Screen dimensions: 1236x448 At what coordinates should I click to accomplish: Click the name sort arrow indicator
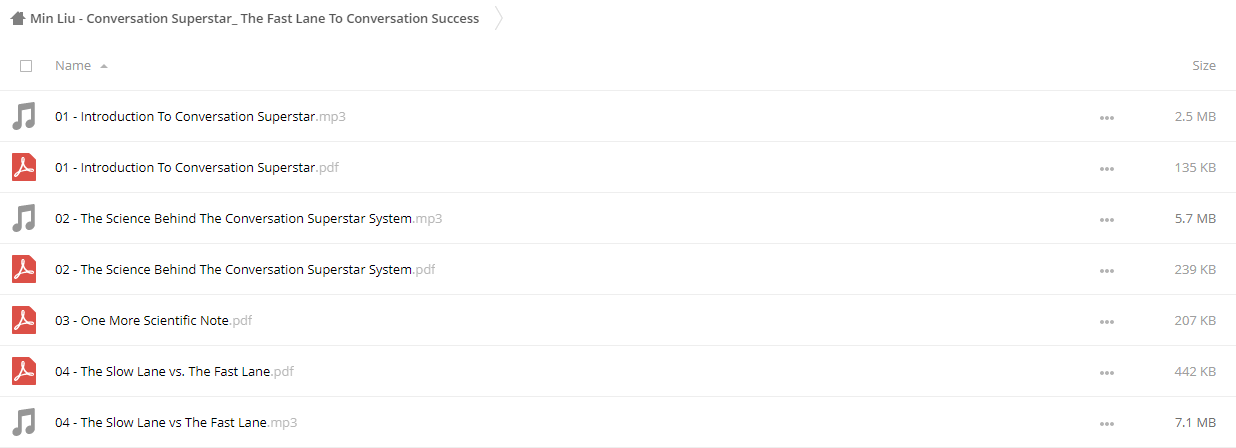[104, 66]
